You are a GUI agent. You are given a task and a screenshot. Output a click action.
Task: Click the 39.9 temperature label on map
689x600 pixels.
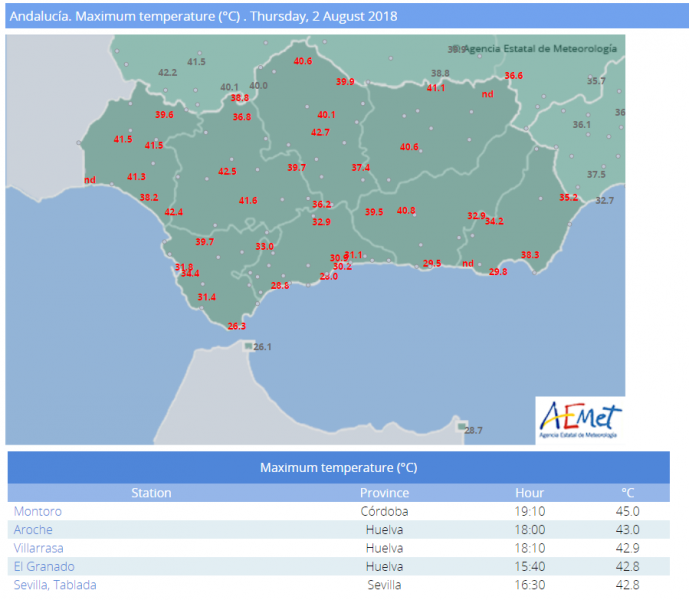pyautogui.click(x=345, y=82)
